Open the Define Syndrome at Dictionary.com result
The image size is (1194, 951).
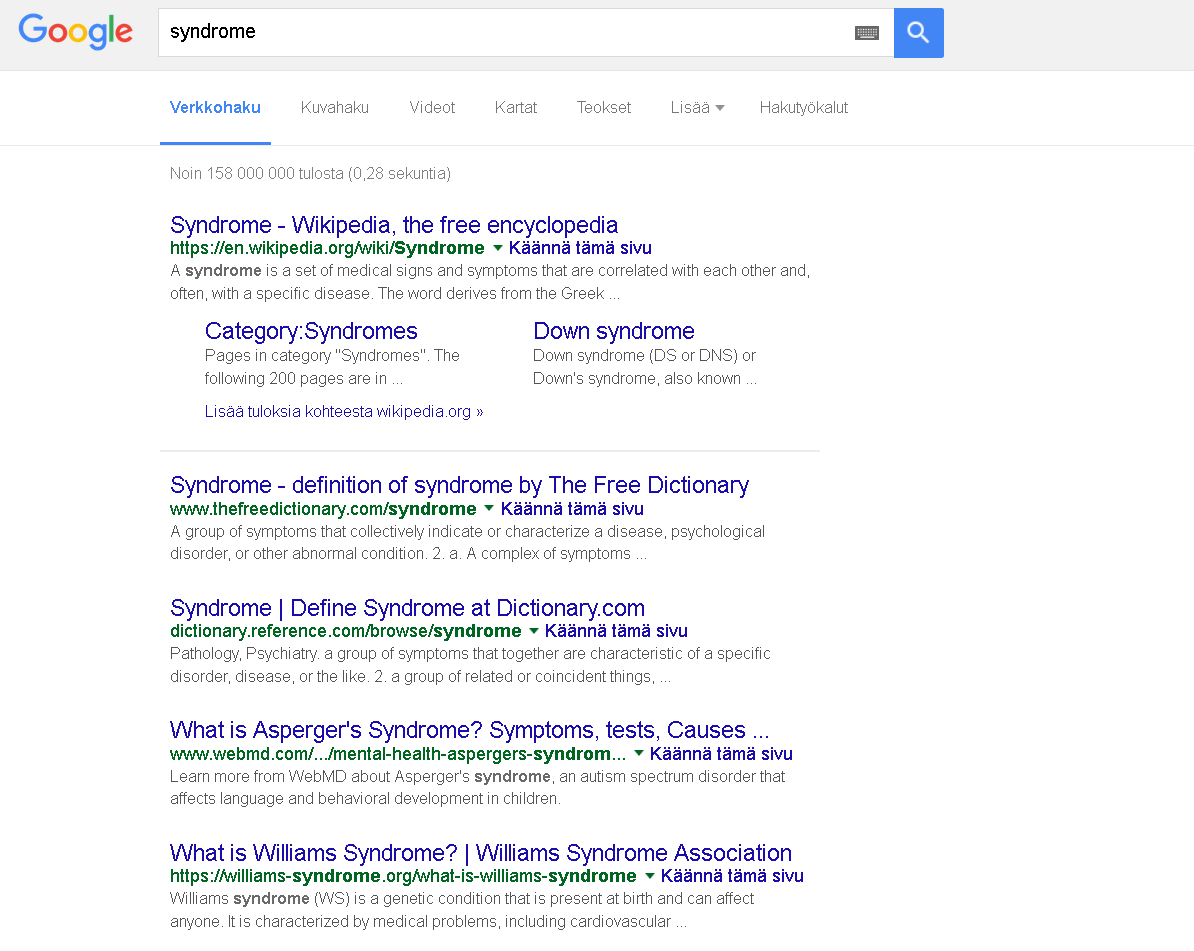tap(407, 608)
